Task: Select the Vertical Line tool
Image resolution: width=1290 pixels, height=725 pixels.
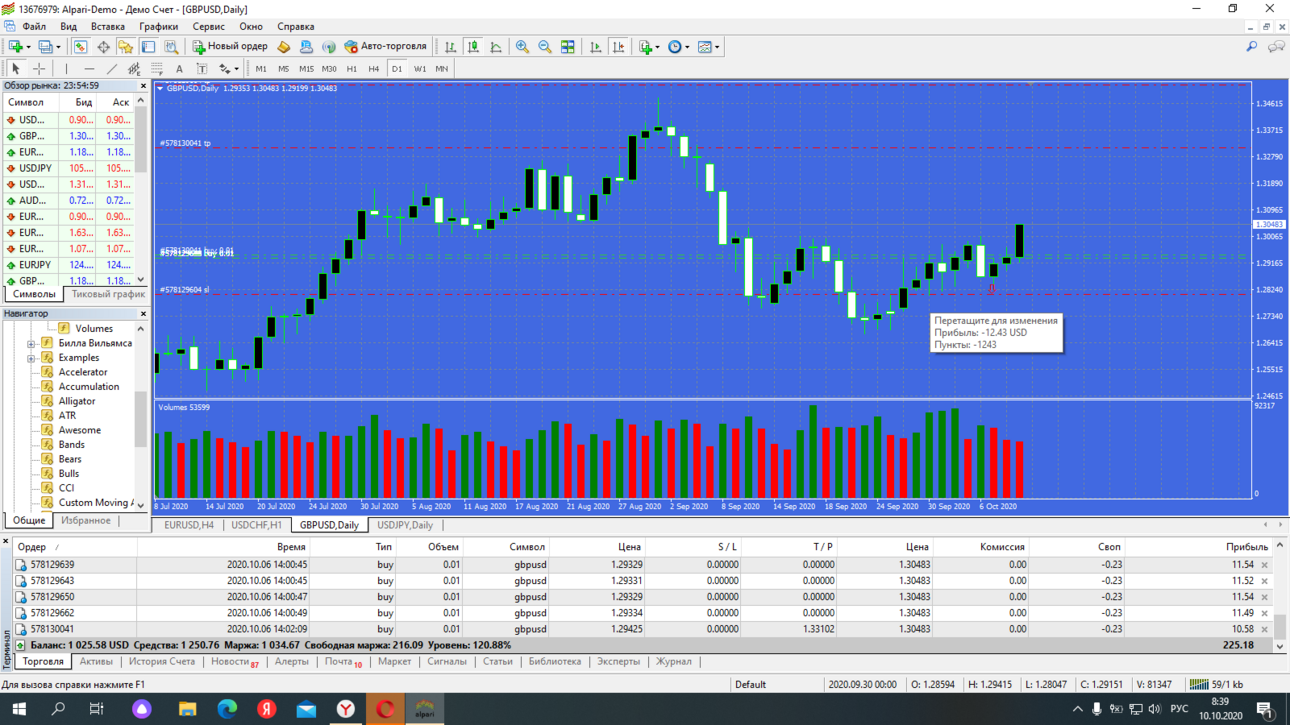Action: tap(66, 69)
